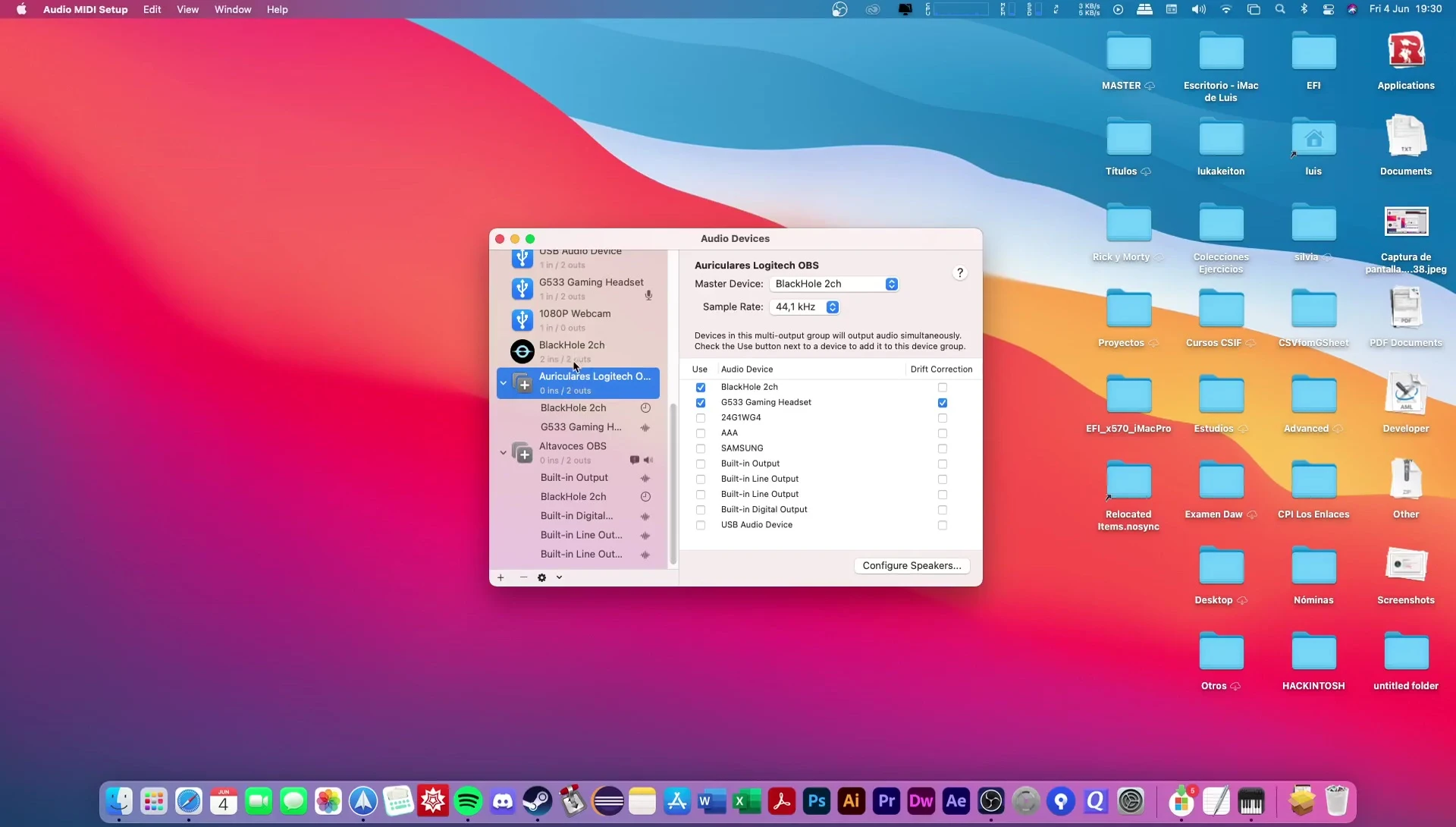The width and height of the screenshot is (1456, 827).
Task: Enable Use for Built-in Digital Output
Action: click(x=701, y=510)
